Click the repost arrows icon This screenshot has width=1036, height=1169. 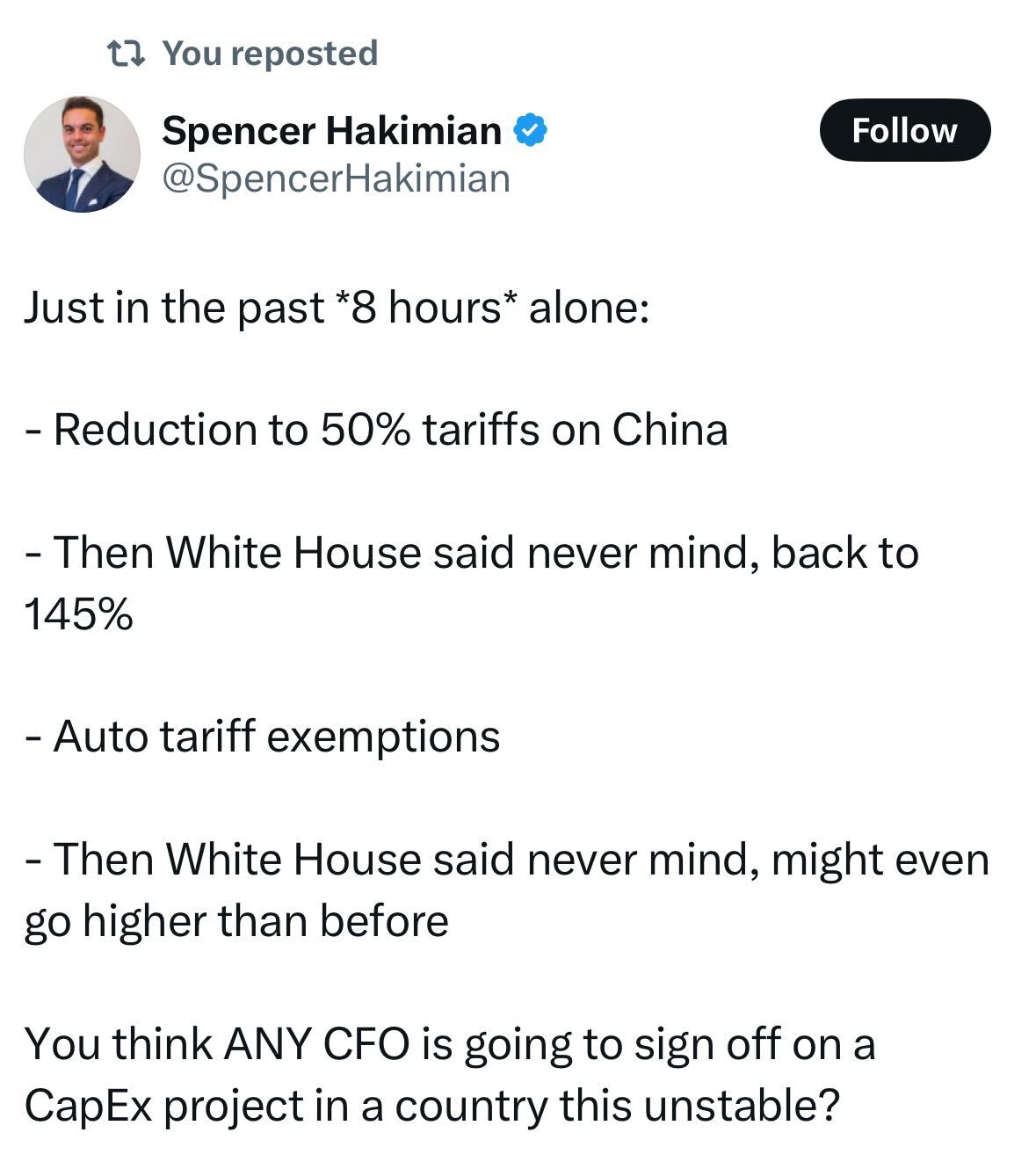coord(125,54)
